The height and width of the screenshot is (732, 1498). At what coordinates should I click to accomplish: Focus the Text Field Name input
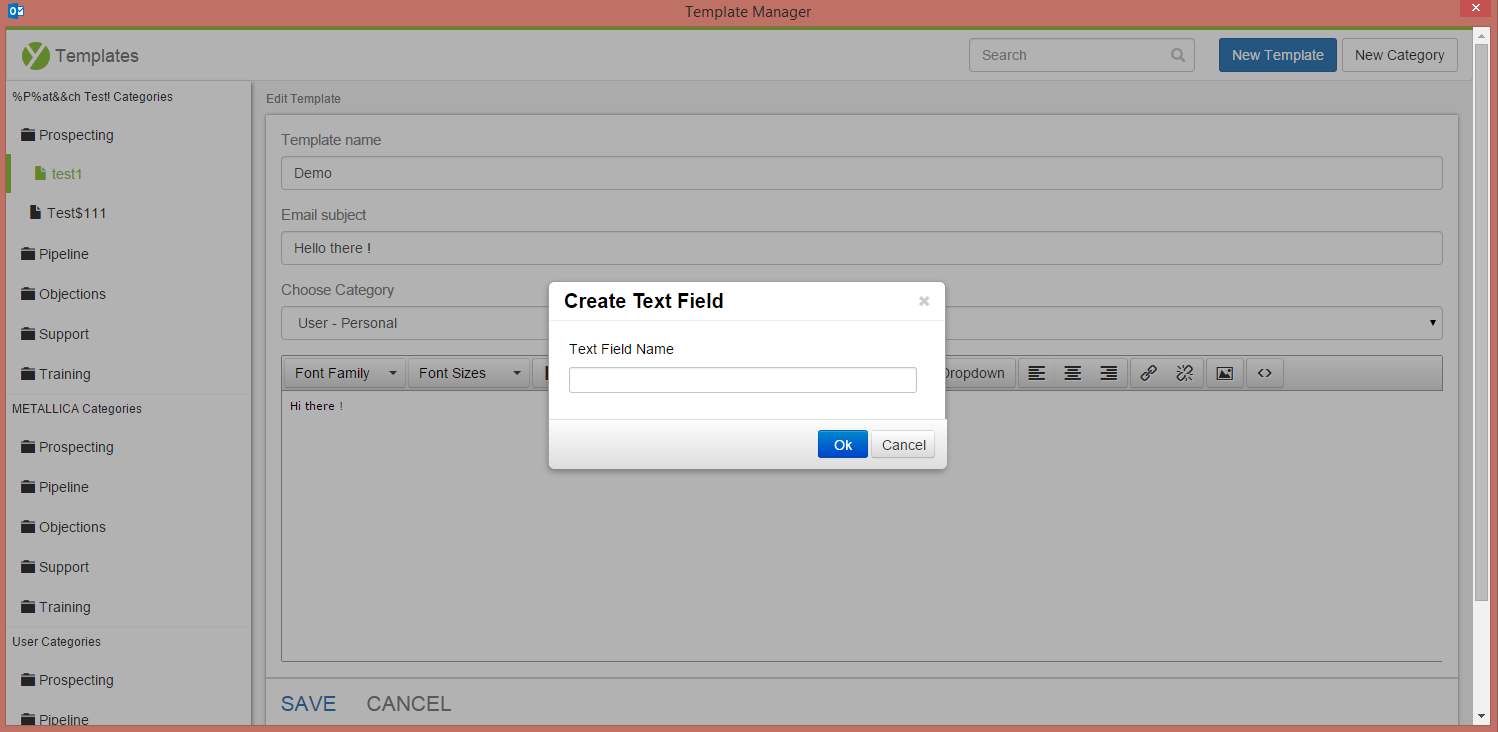[742, 380]
